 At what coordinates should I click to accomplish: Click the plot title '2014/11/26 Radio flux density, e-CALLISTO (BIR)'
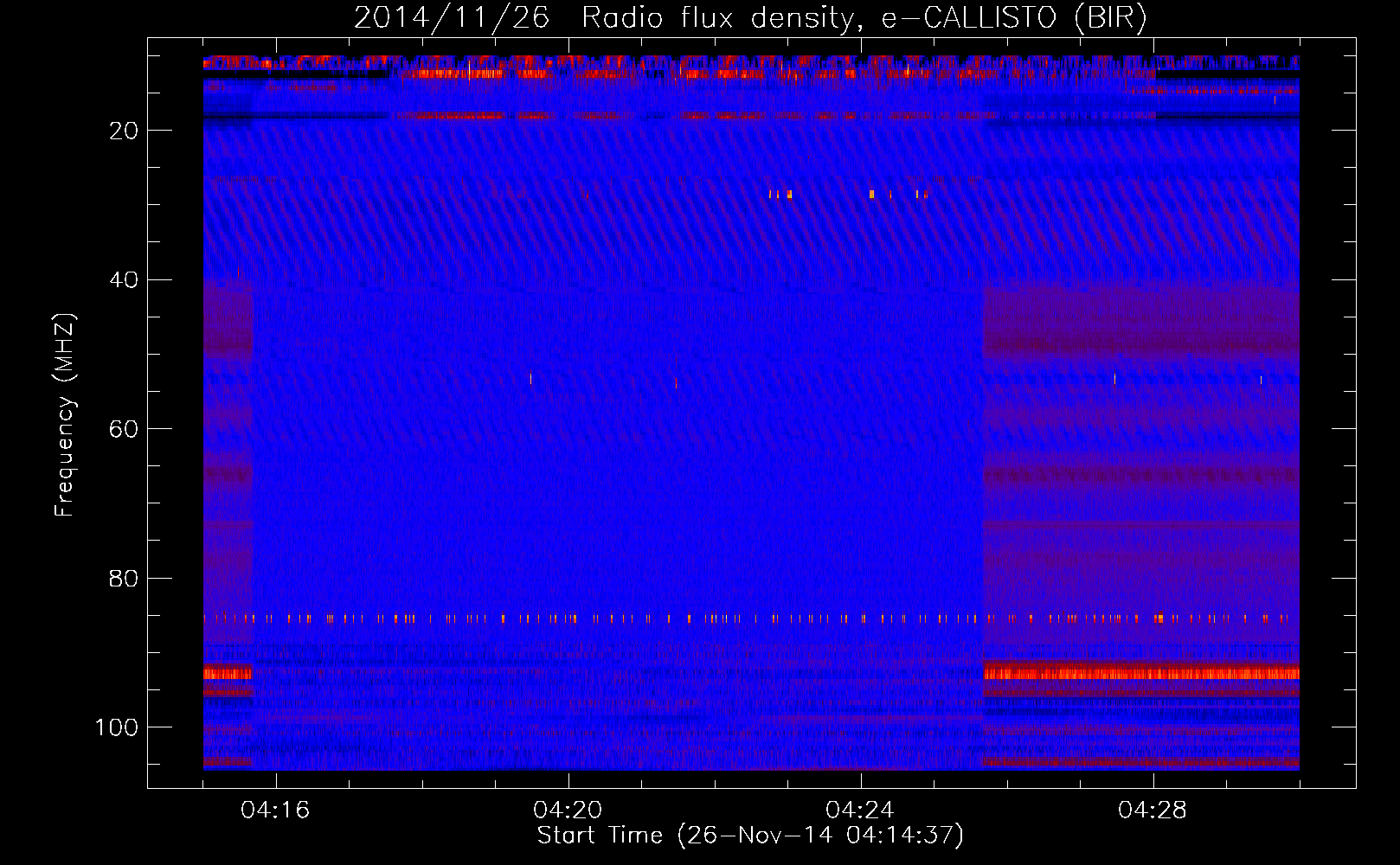(x=750, y=18)
